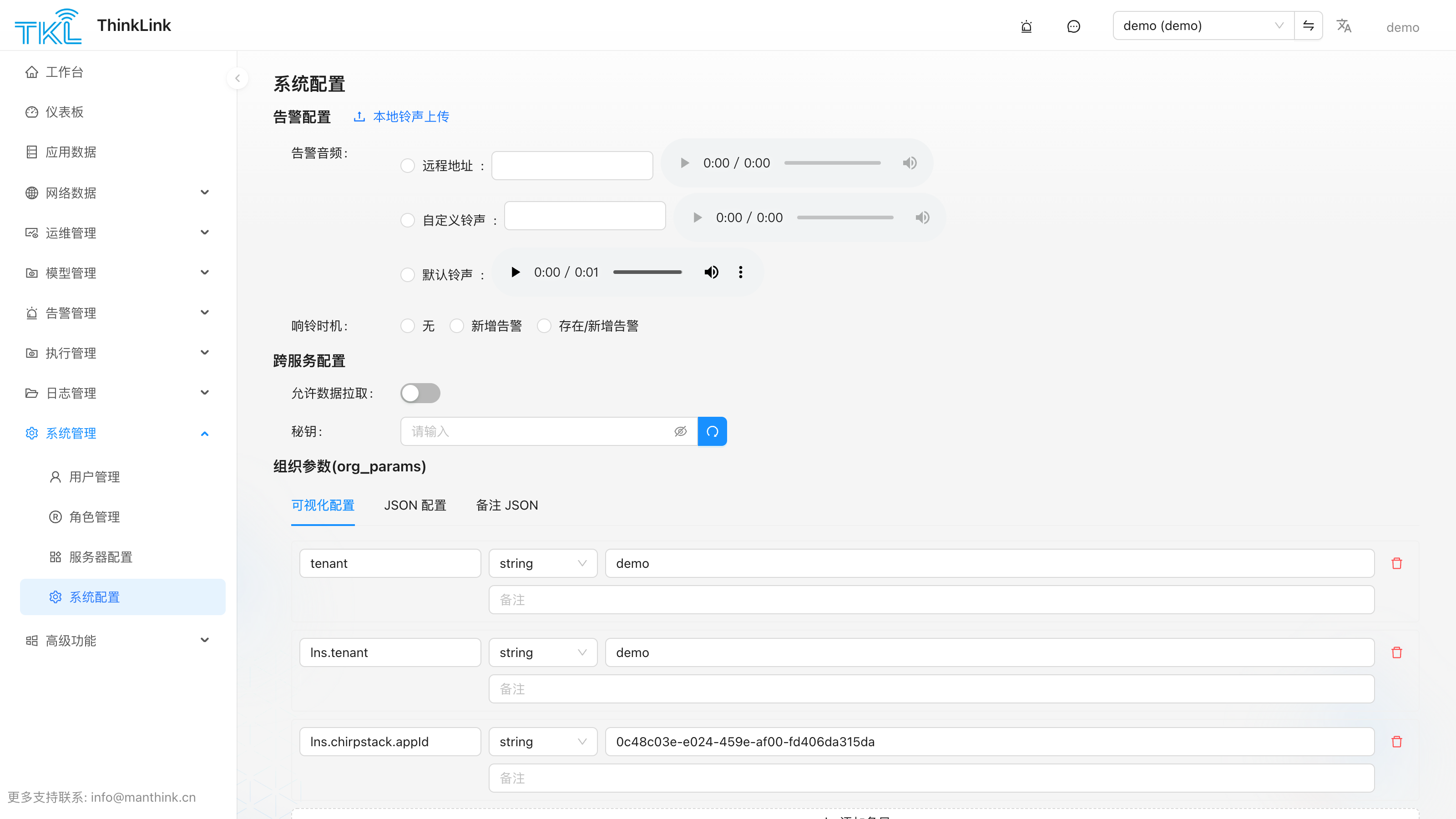Click the custom ringtone audio seek bar
This screenshot has width=1456, height=819.
click(x=845, y=217)
